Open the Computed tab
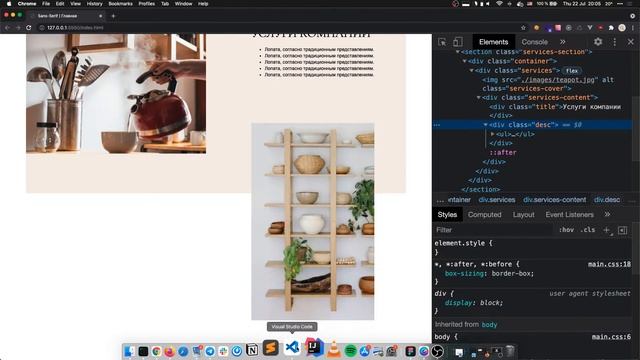640x360 pixels. pyautogui.click(x=484, y=215)
